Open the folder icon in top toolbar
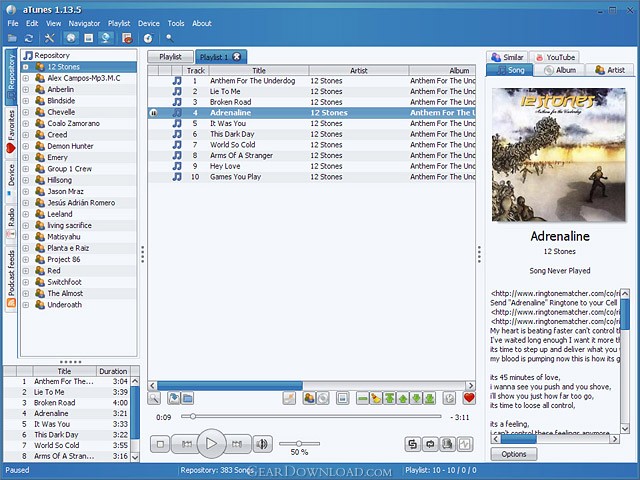Viewport: 640px width, 480px height. pyautogui.click(x=12, y=38)
